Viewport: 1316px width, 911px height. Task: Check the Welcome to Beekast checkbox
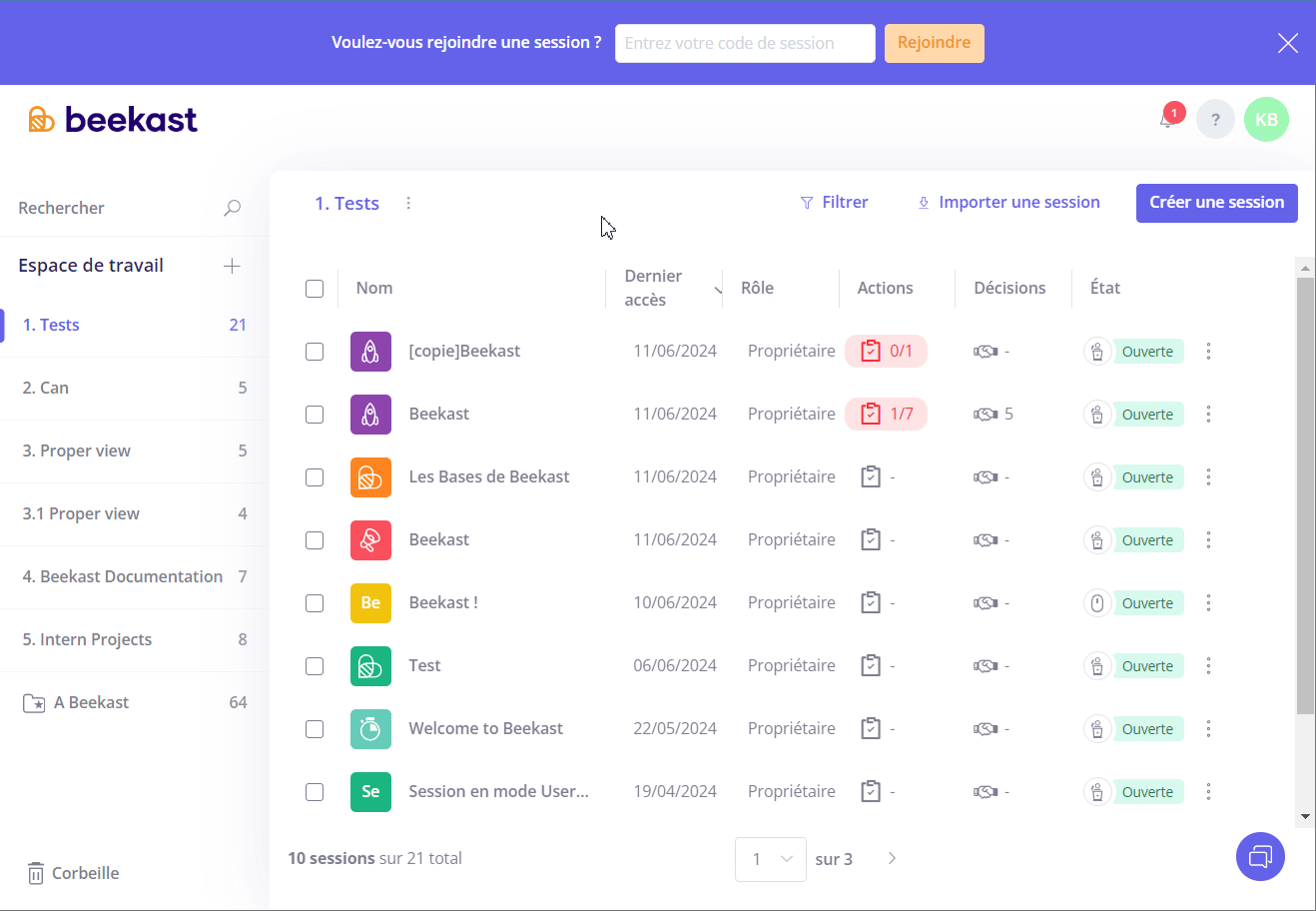315,729
